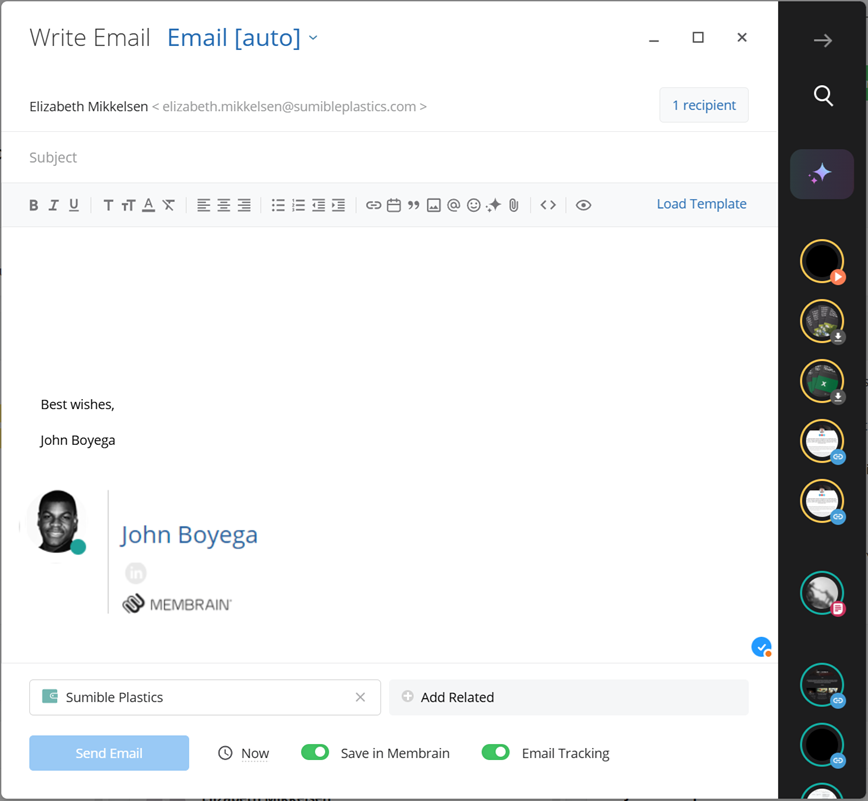This screenshot has width=868, height=801.
Task: Maximize the Write Email window
Action: click(x=698, y=38)
